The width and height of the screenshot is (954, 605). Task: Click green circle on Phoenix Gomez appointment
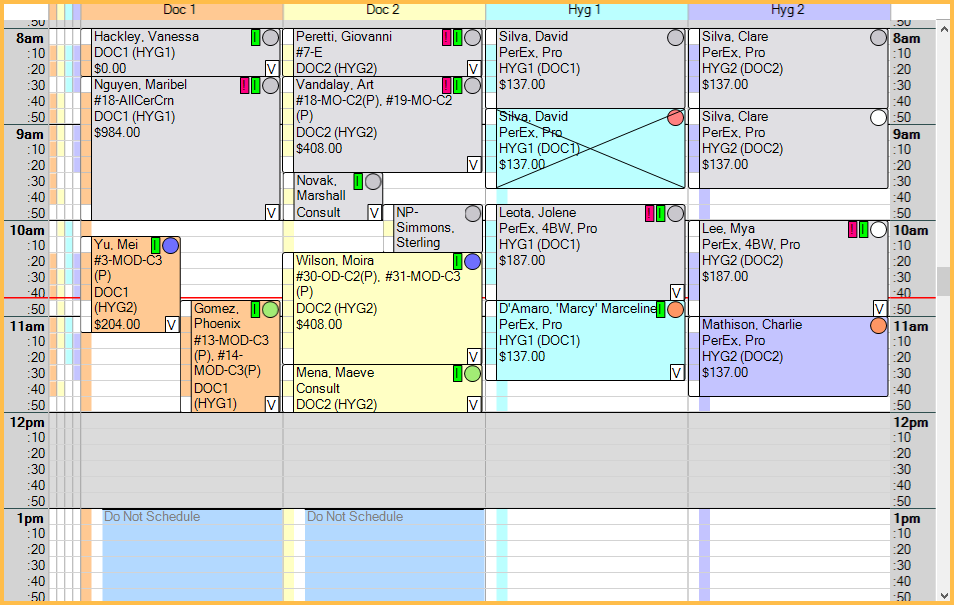pos(270,310)
